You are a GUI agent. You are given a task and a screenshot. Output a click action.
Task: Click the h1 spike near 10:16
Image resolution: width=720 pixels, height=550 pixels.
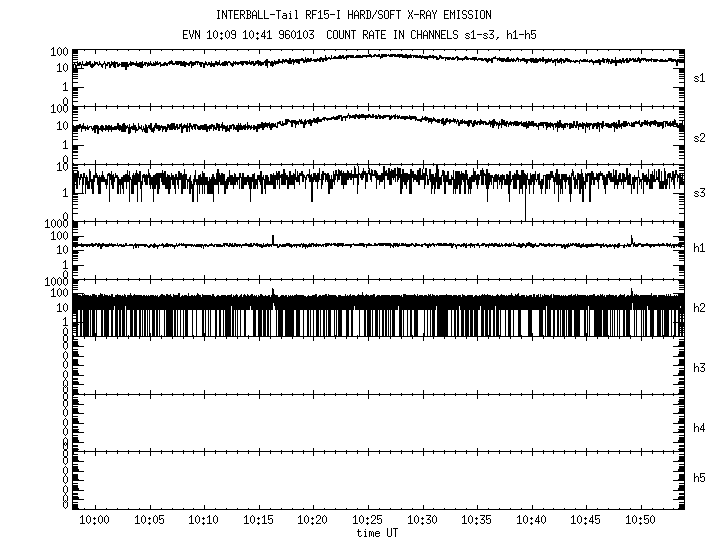tap(273, 239)
